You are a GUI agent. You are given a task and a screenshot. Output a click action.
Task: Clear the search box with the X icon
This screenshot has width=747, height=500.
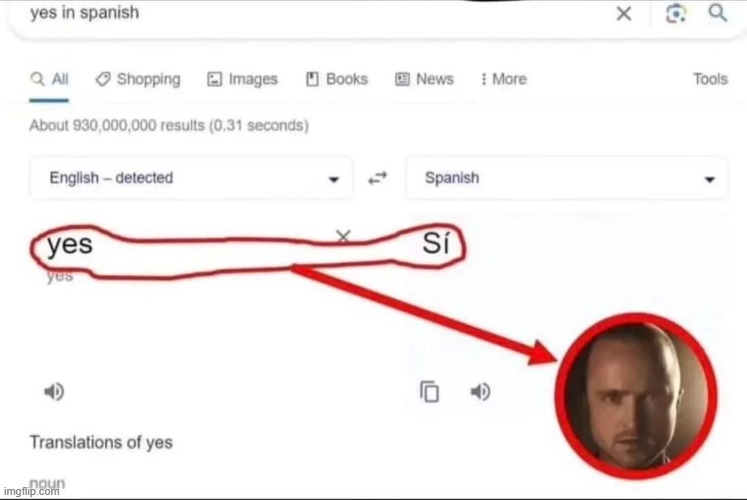[624, 13]
